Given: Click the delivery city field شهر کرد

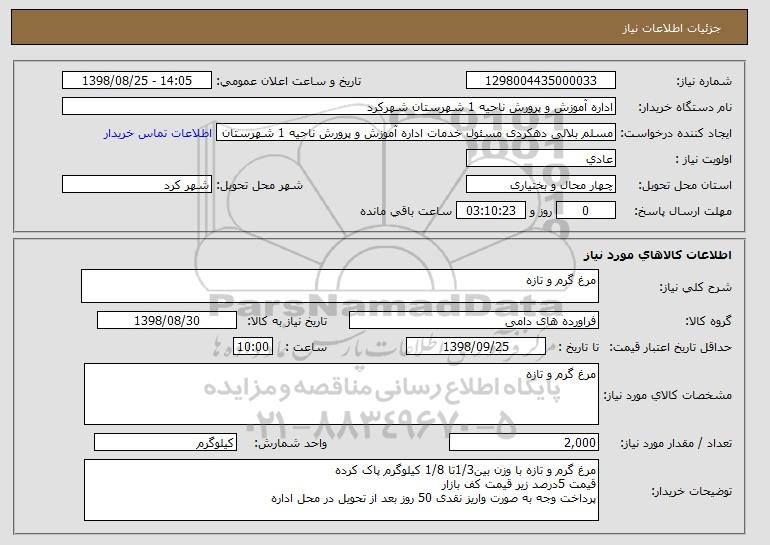Looking at the screenshot, I should pos(137,185).
